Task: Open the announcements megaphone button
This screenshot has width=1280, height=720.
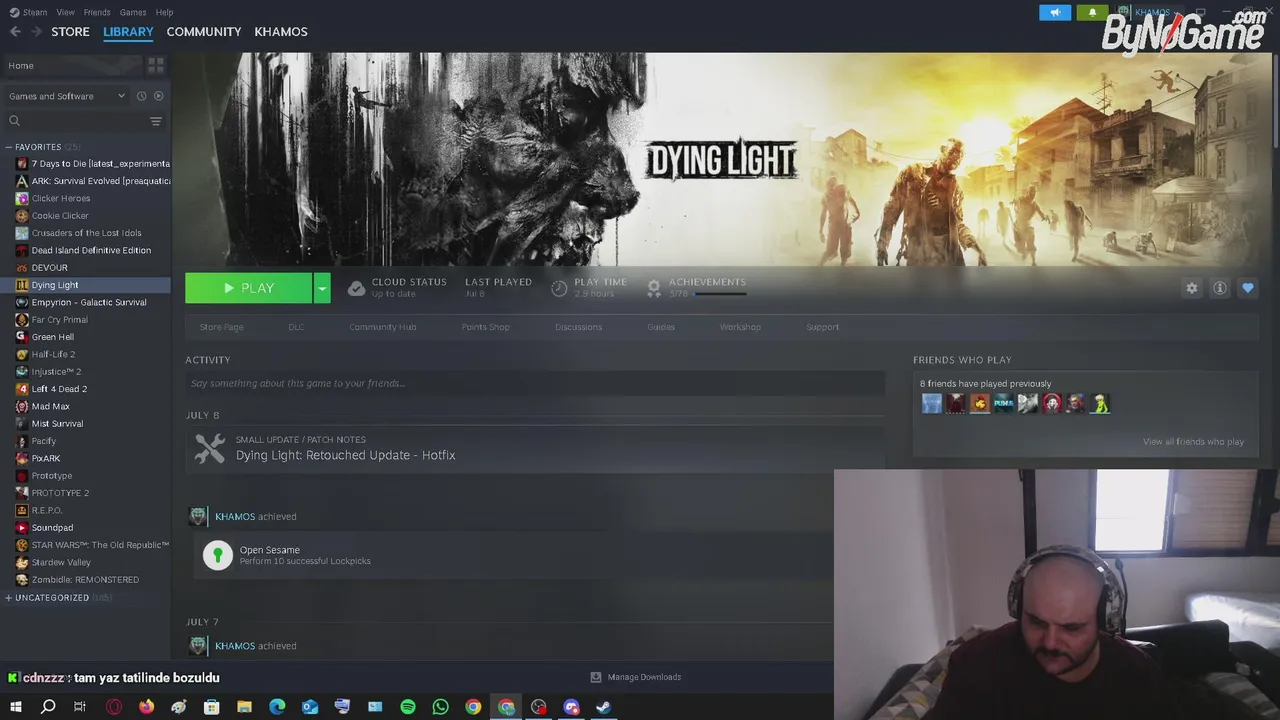Action: click(x=1055, y=12)
